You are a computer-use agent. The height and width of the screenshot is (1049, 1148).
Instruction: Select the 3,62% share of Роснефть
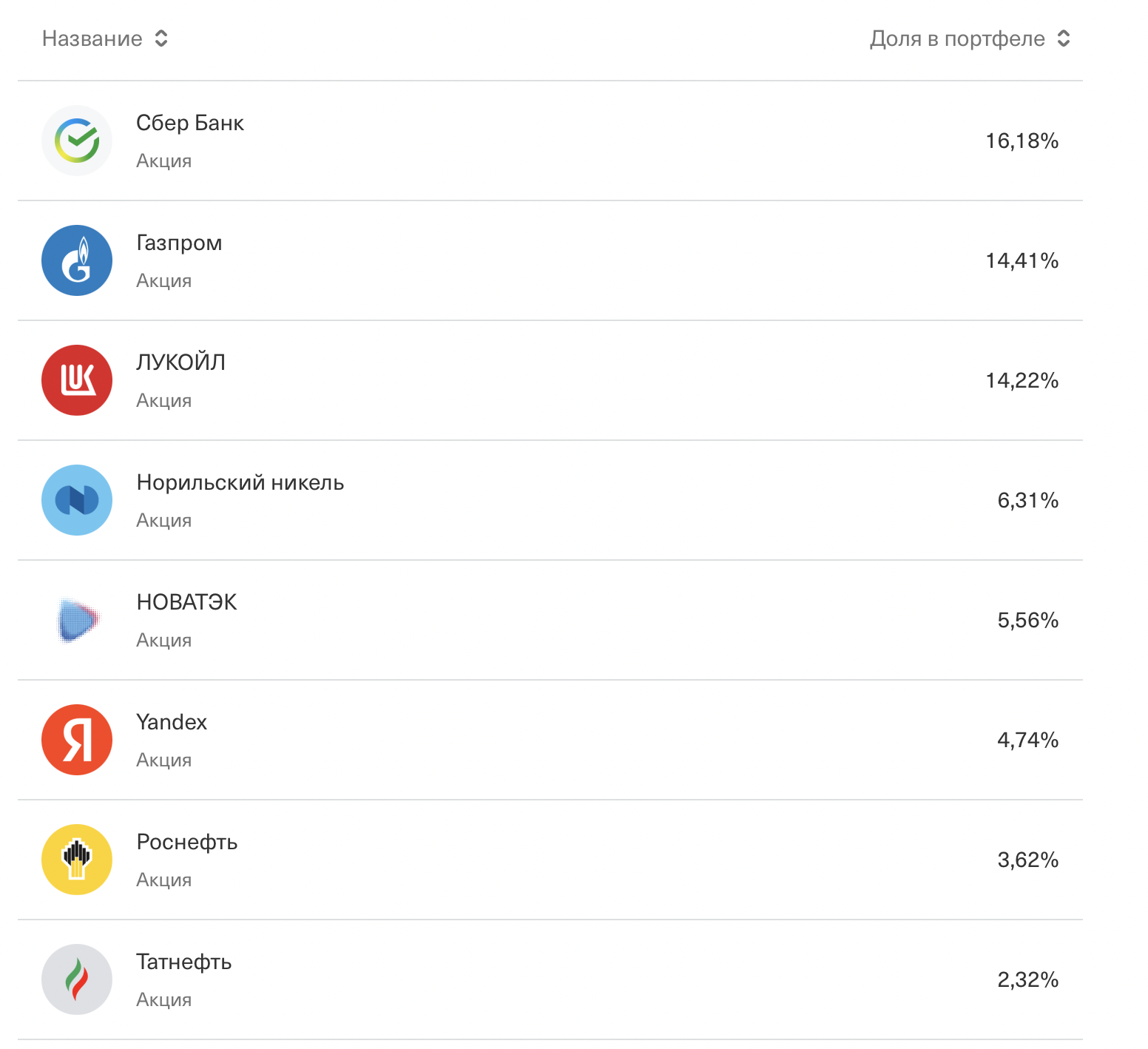click(1028, 860)
